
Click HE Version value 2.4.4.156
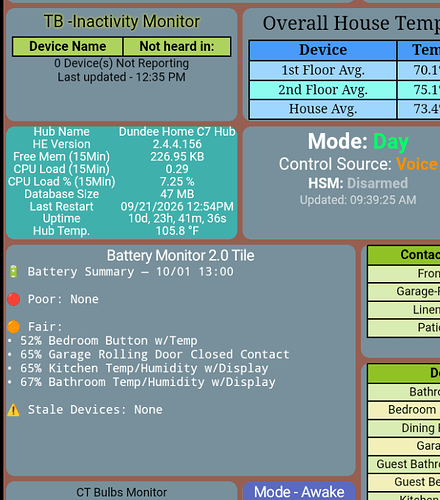177,144
